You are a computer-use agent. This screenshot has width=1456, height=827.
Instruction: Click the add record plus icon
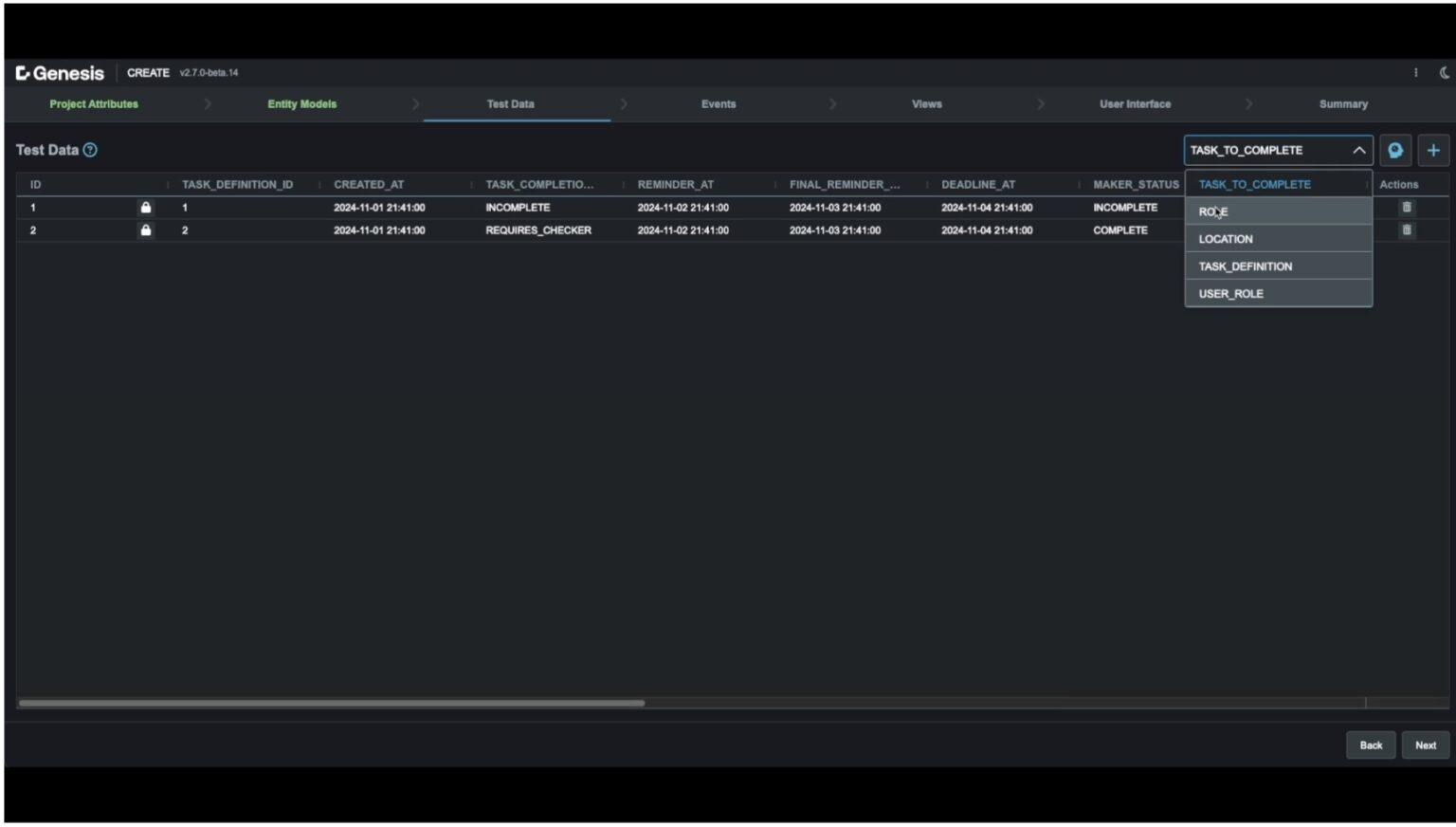[x=1433, y=150]
